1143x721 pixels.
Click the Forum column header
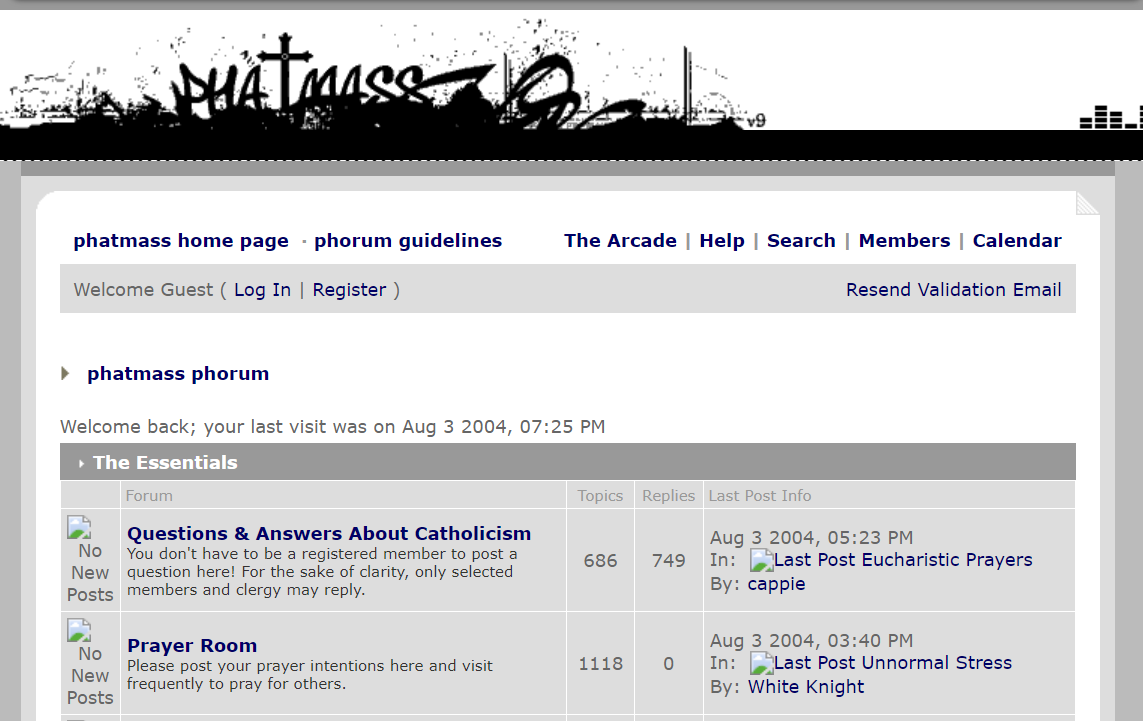click(x=149, y=496)
